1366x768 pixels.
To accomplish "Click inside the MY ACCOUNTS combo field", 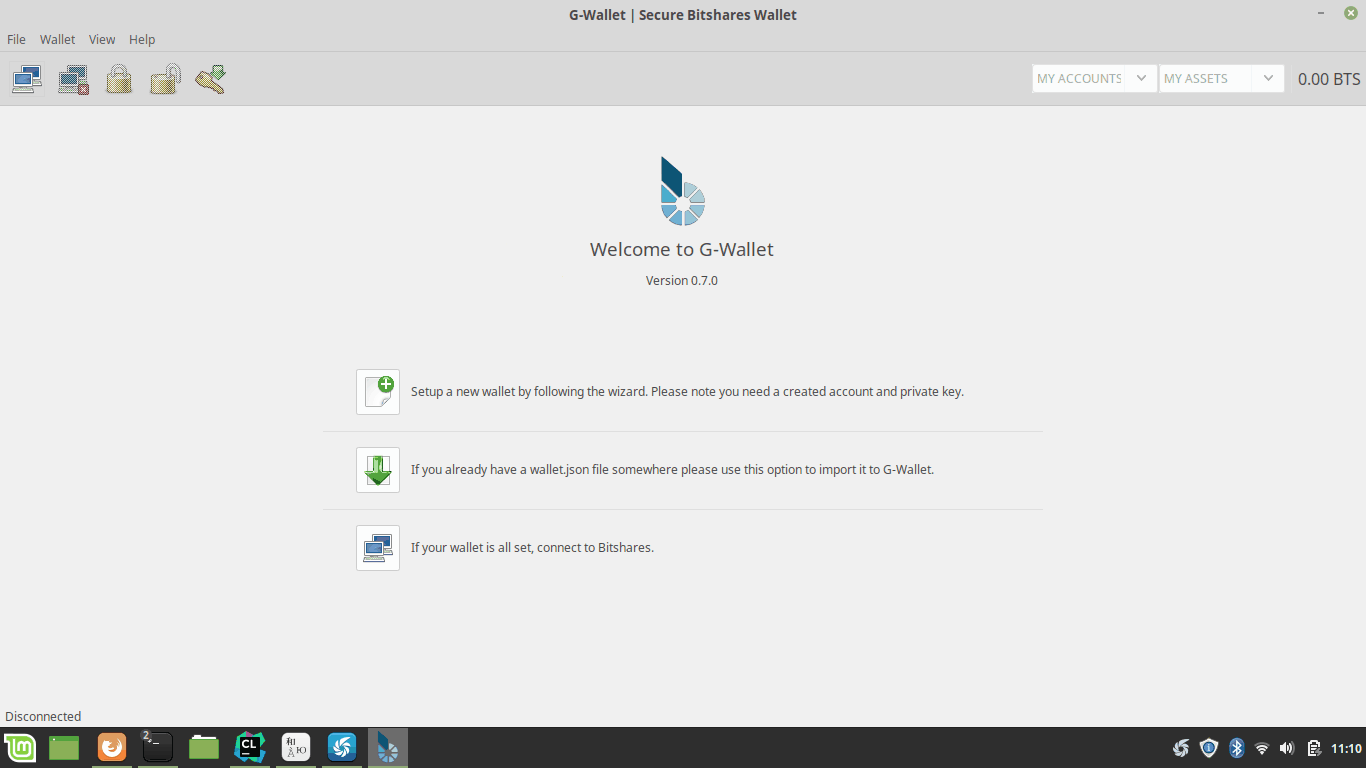I will point(1079,78).
